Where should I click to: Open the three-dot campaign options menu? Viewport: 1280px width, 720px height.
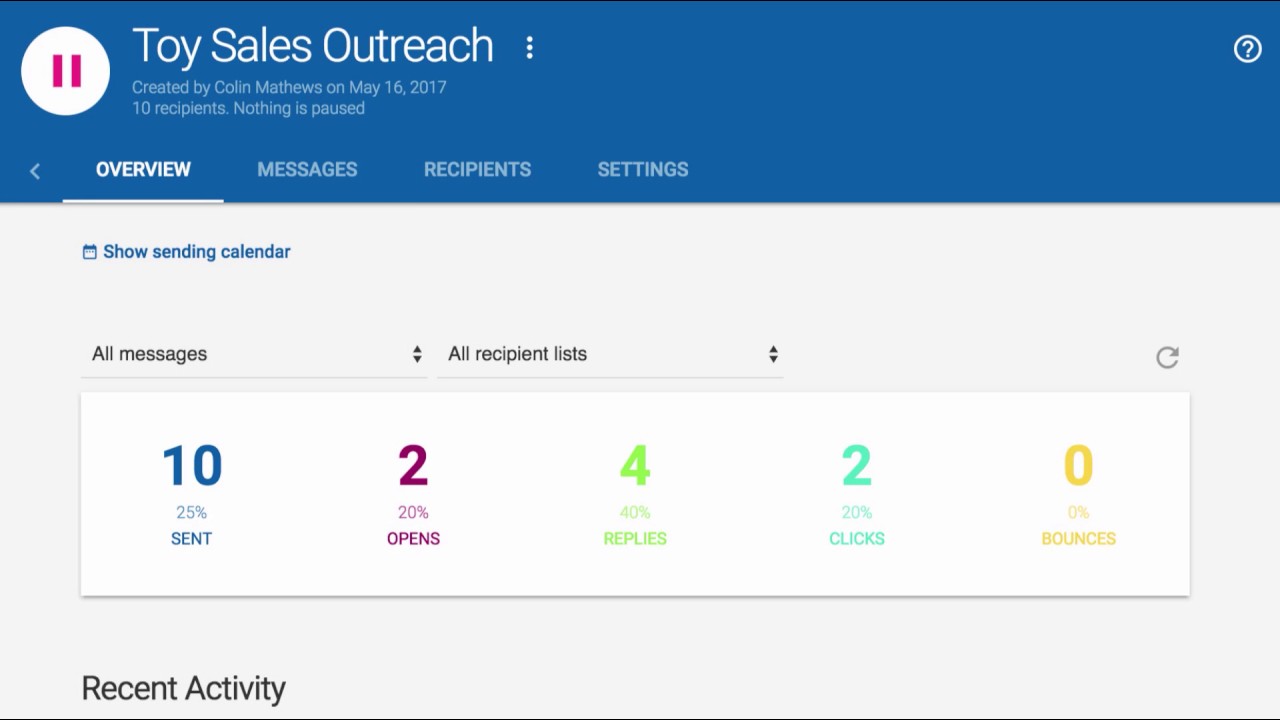point(529,47)
